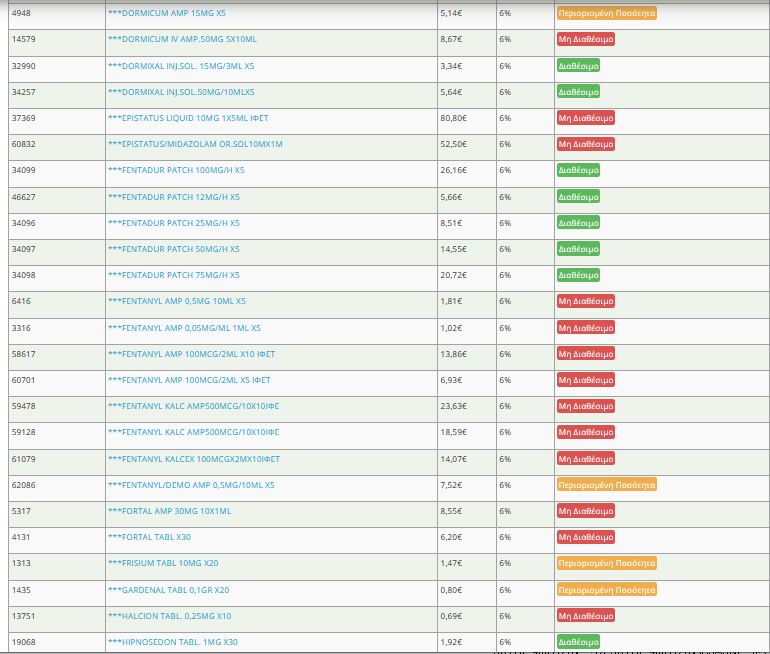This screenshot has height=654, width=770.
Task: Open the DORMICUM AMP 15MG X5 product link
Action: click(x=166, y=13)
